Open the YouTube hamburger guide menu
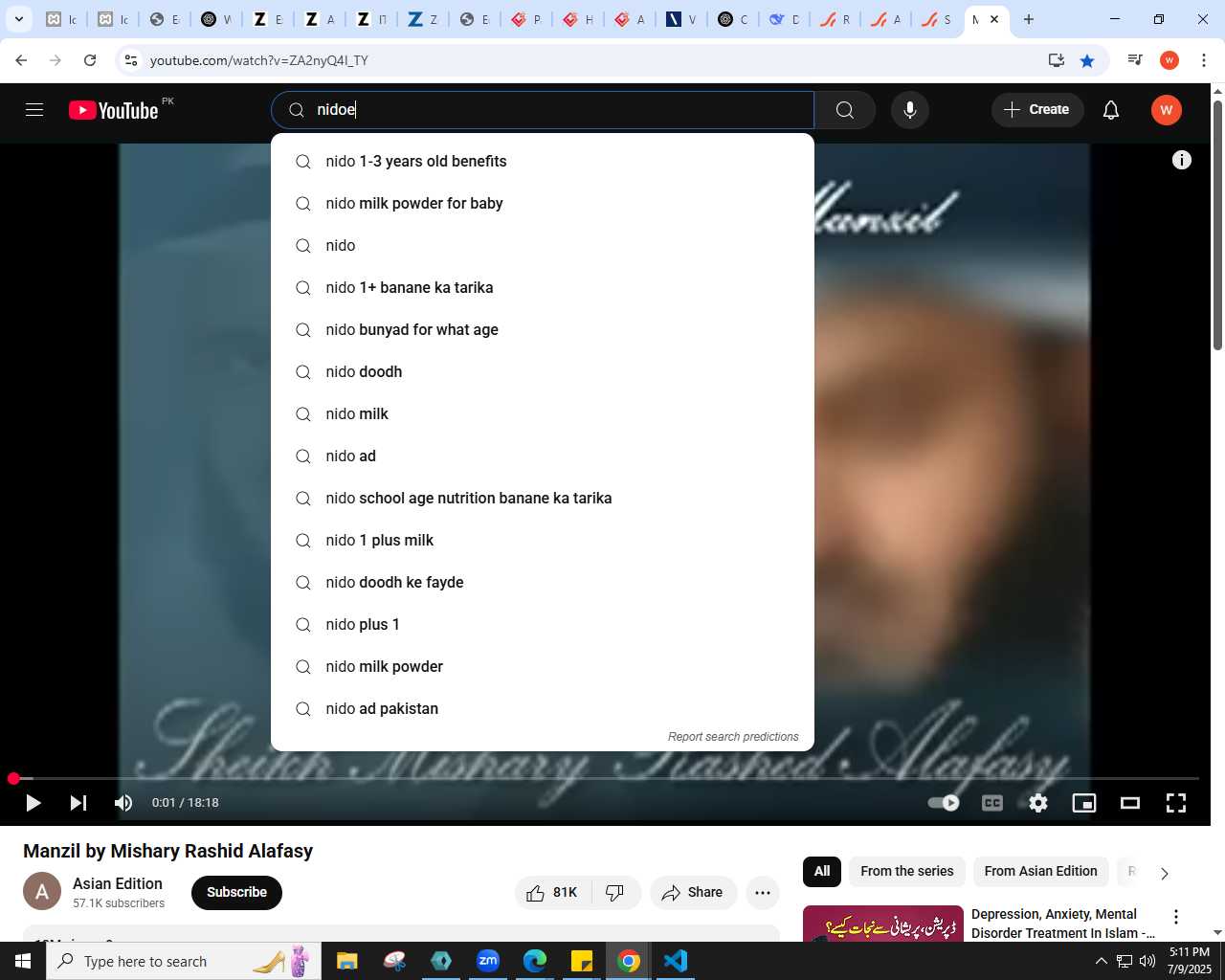The height and width of the screenshot is (980, 1225). (x=34, y=110)
